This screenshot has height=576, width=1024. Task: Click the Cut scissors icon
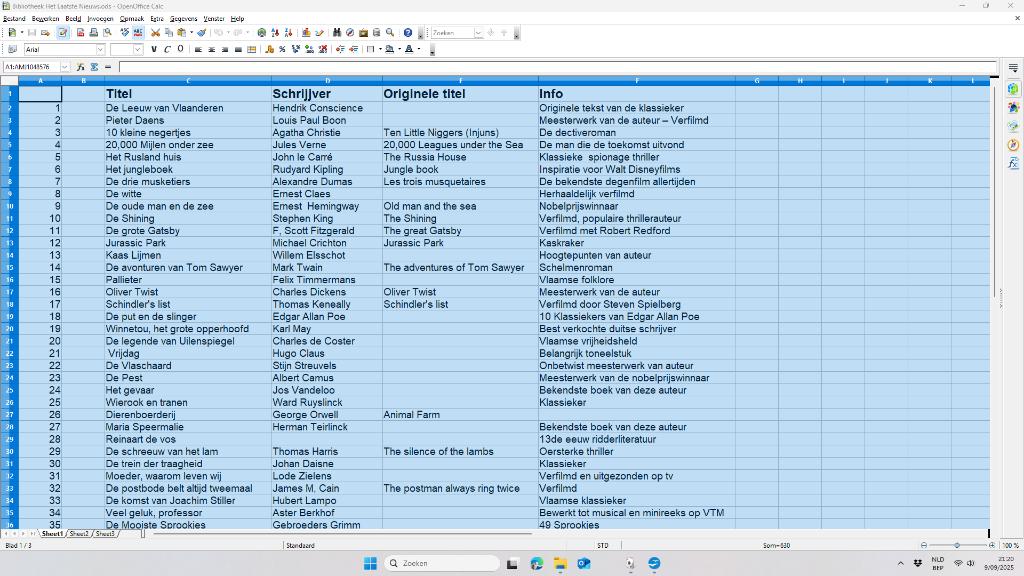click(155, 33)
